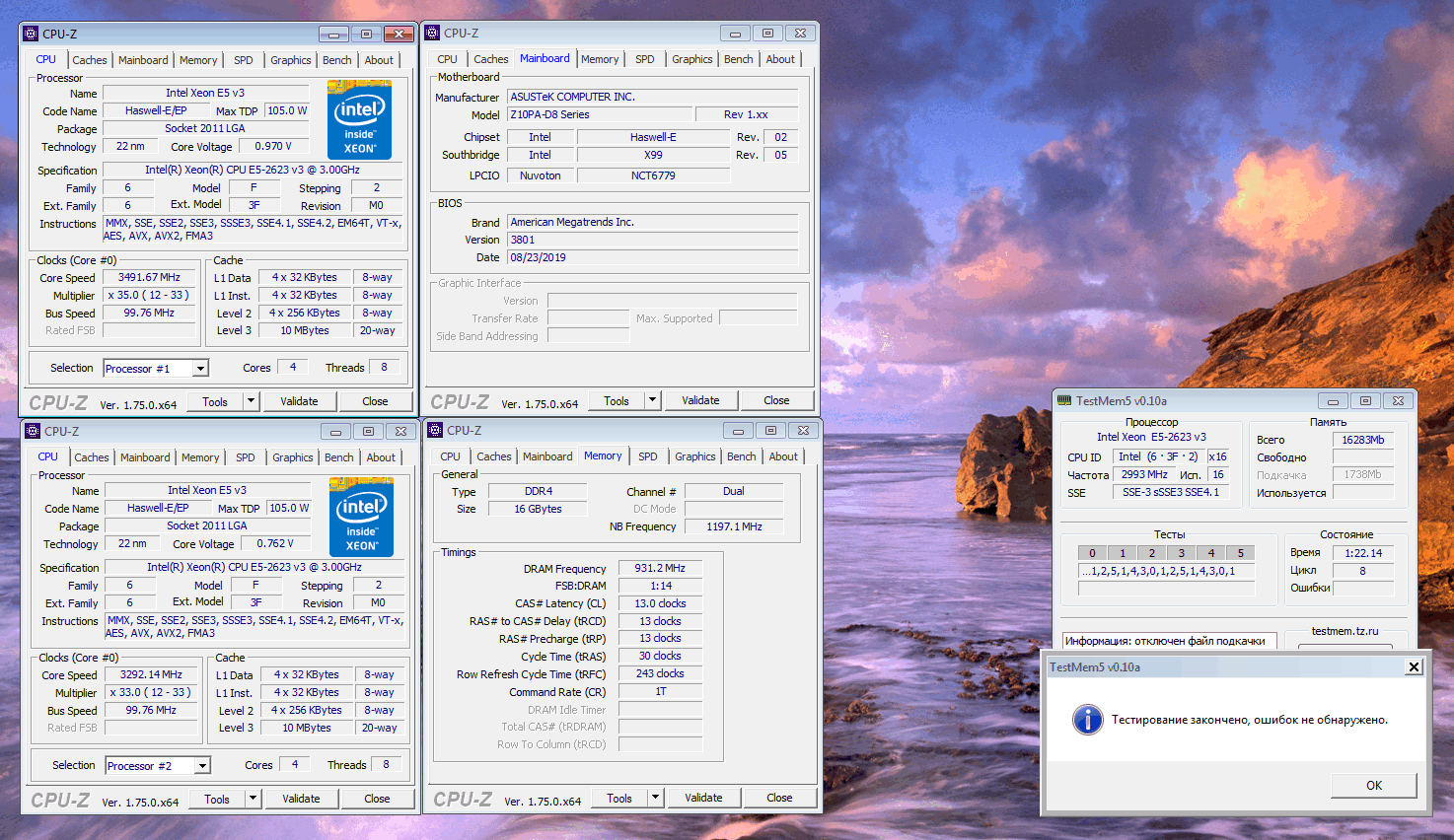Open the Memory tab in the Processor #2 window

click(200, 457)
